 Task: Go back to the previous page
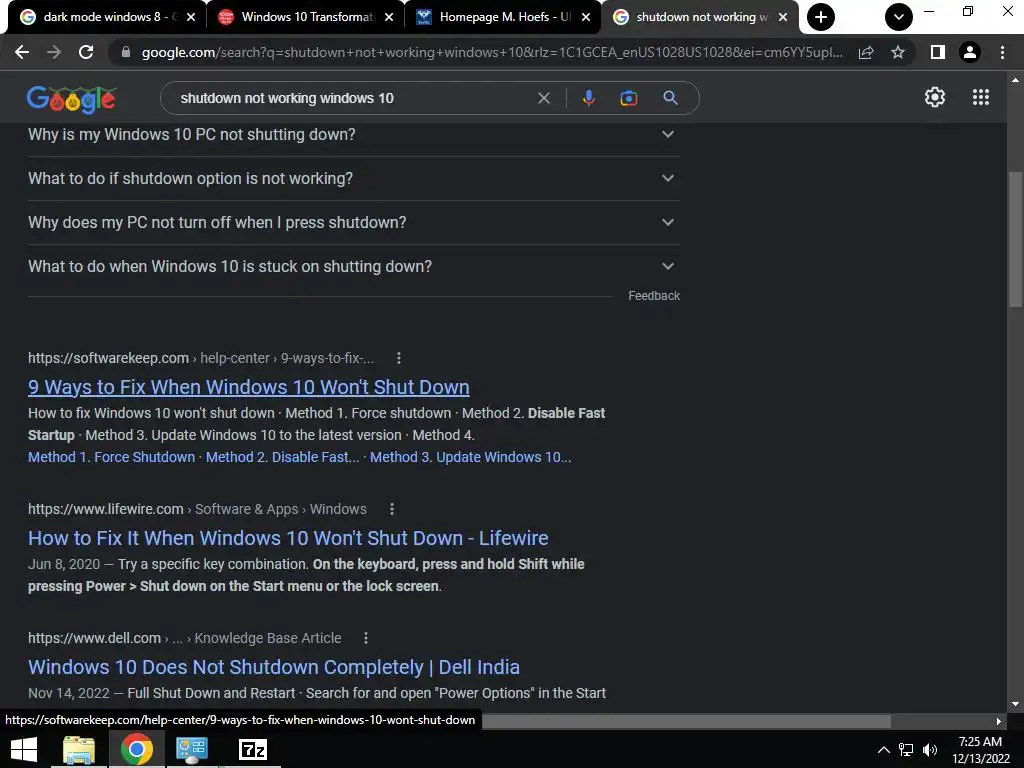click(22, 52)
